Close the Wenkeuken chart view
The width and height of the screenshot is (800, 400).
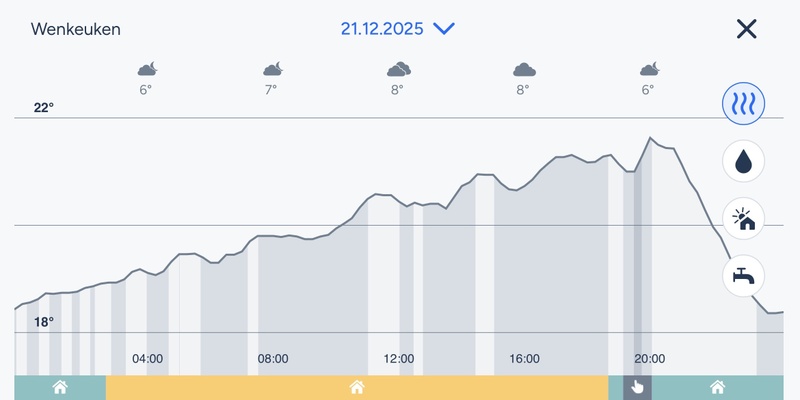pyautogui.click(x=746, y=29)
